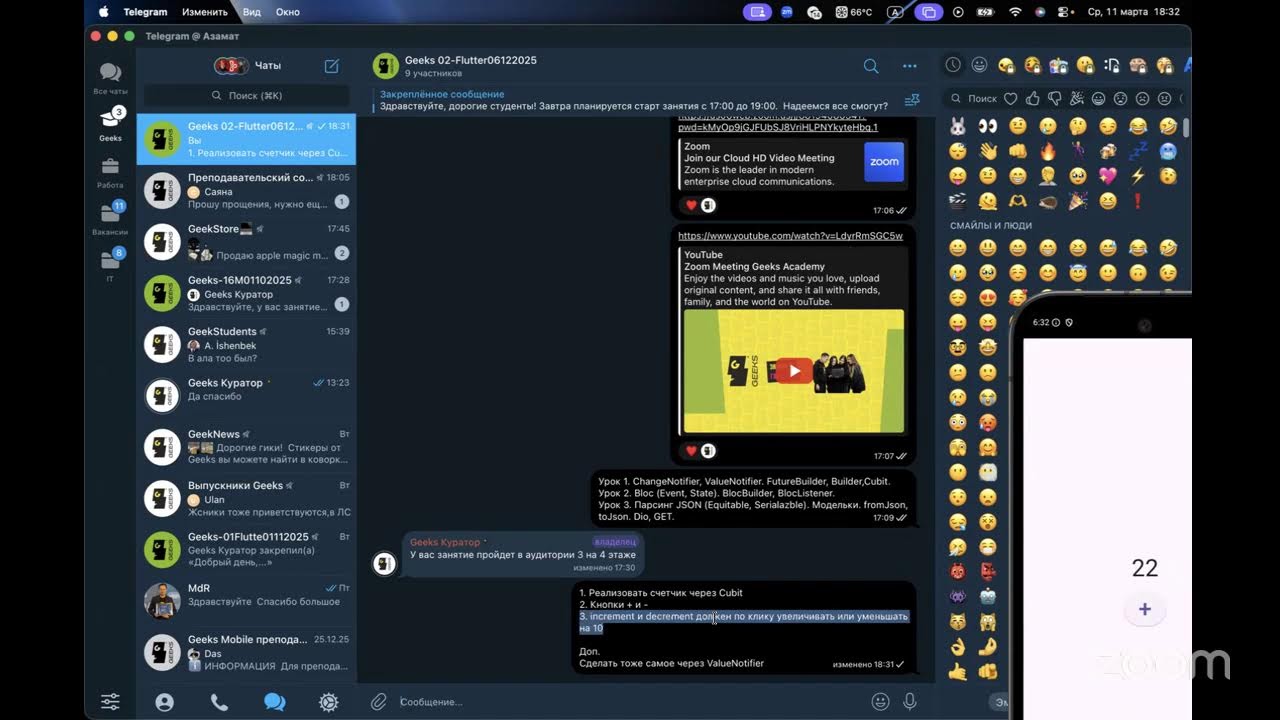
Task: Click the emoji panel scrollbar
Action: (x=1186, y=128)
